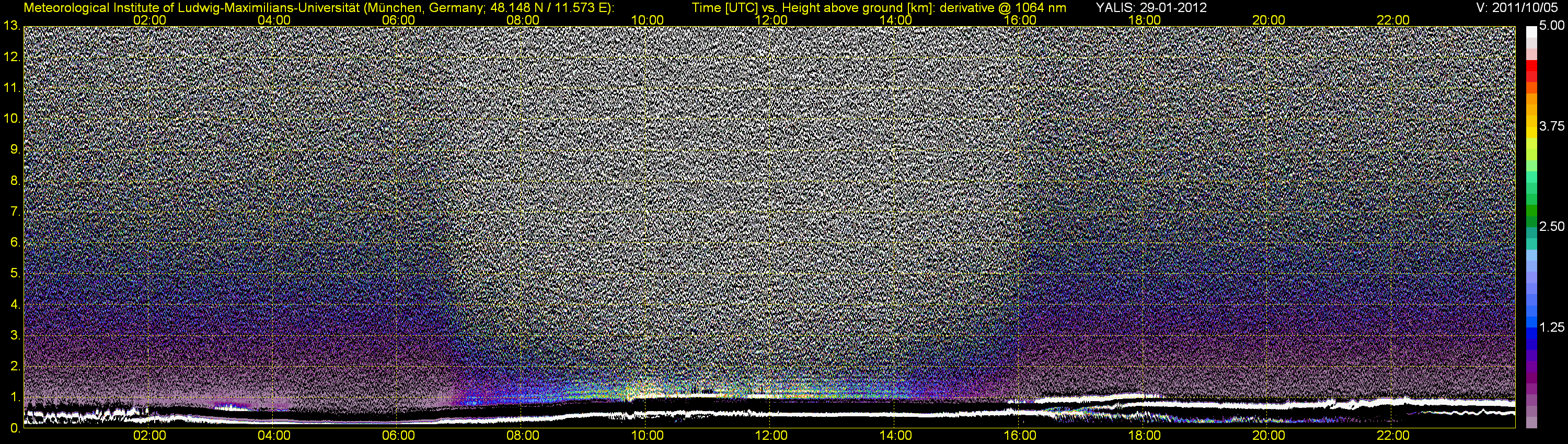Click the coordinates '48.148 N / 11.573 E' text
The image size is (1568, 444).
point(548,7)
